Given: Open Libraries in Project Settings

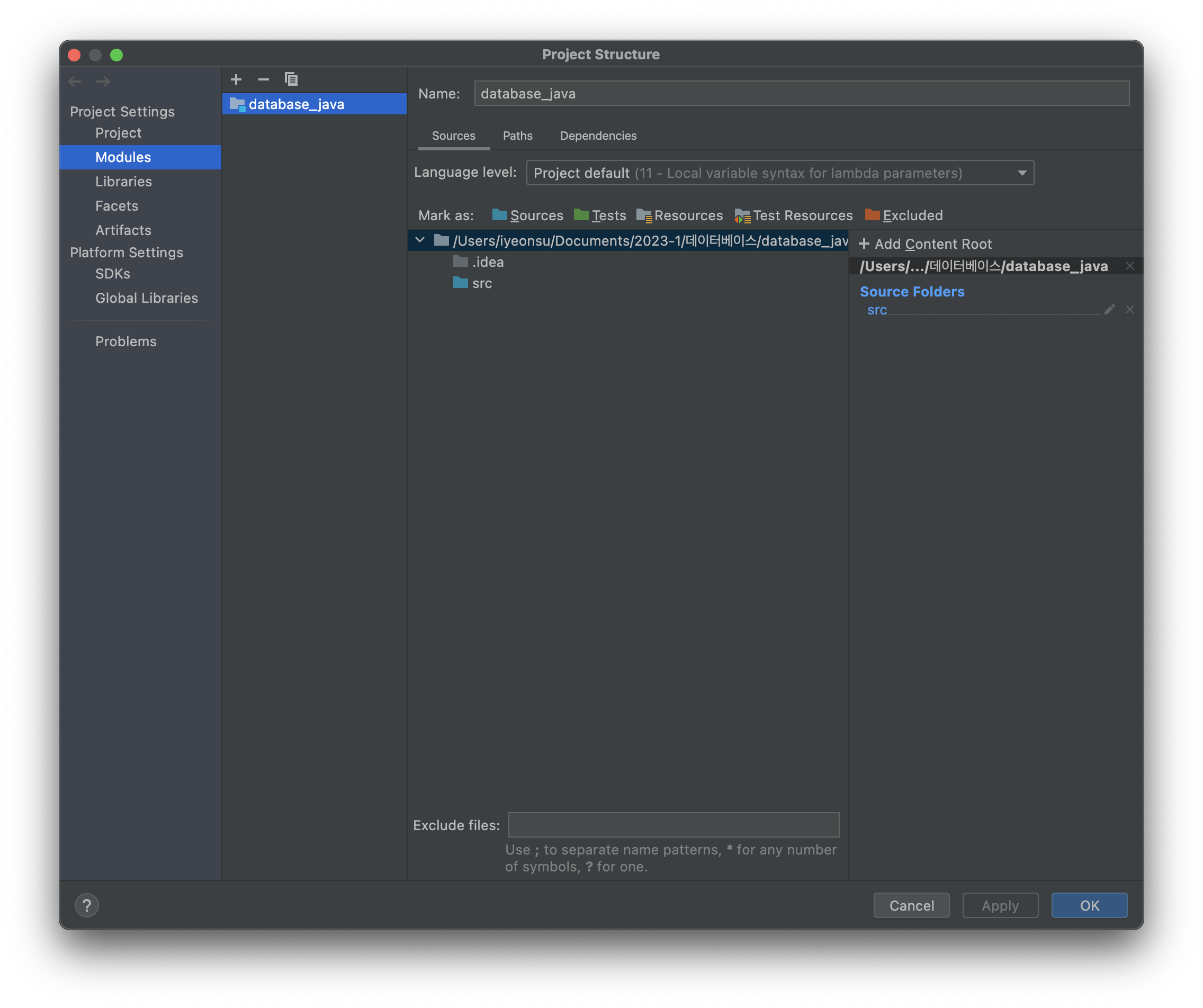Looking at the screenshot, I should click(124, 182).
